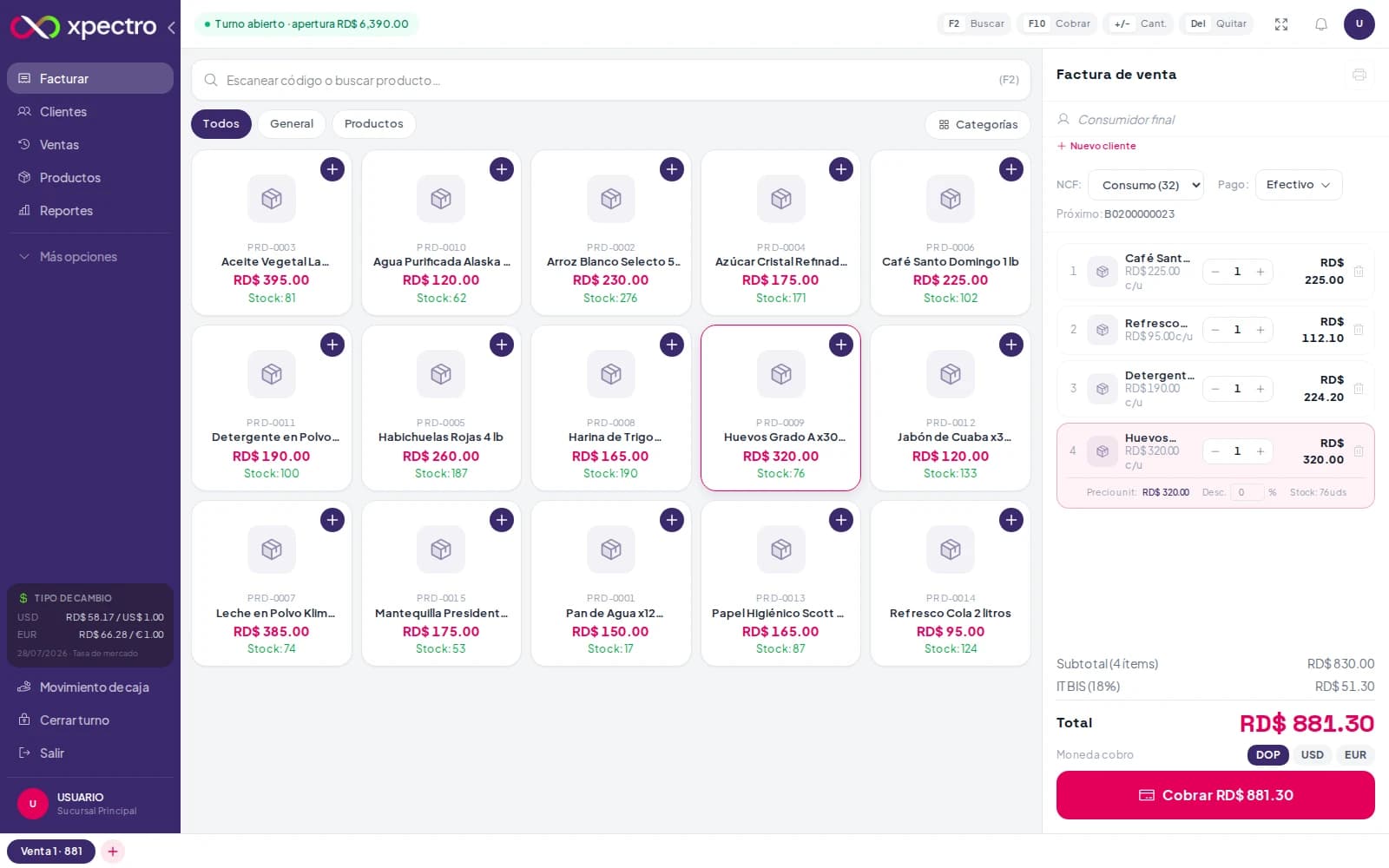Add a new sale tab with the plus icon
The width and height of the screenshot is (1389, 868).
113,852
